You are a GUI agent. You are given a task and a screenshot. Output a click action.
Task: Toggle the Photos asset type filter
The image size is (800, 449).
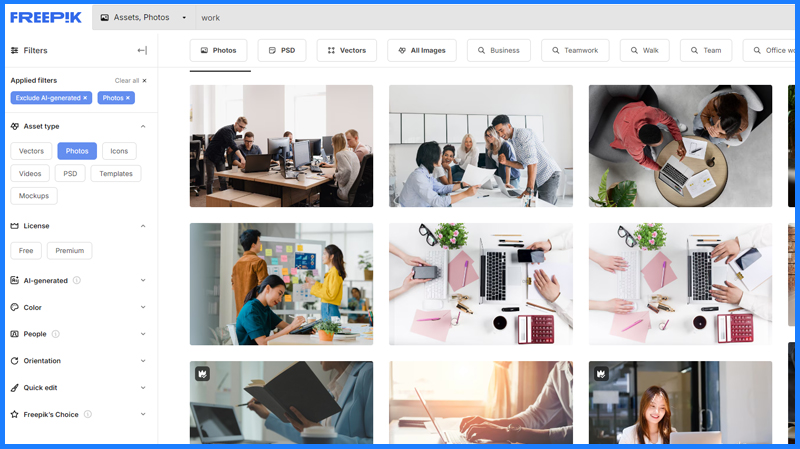(77, 151)
